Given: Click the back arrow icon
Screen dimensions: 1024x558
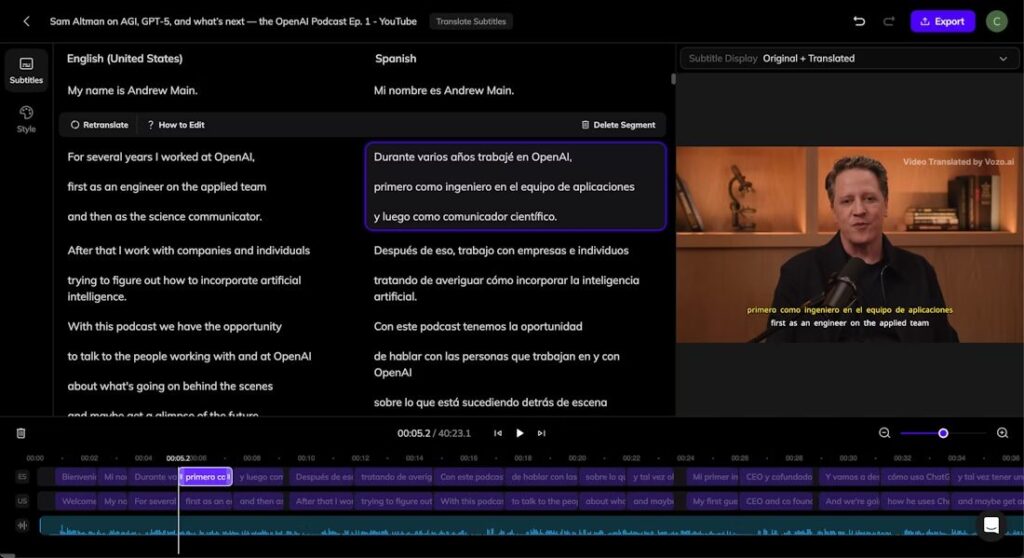Looking at the screenshot, I should coord(26,21).
